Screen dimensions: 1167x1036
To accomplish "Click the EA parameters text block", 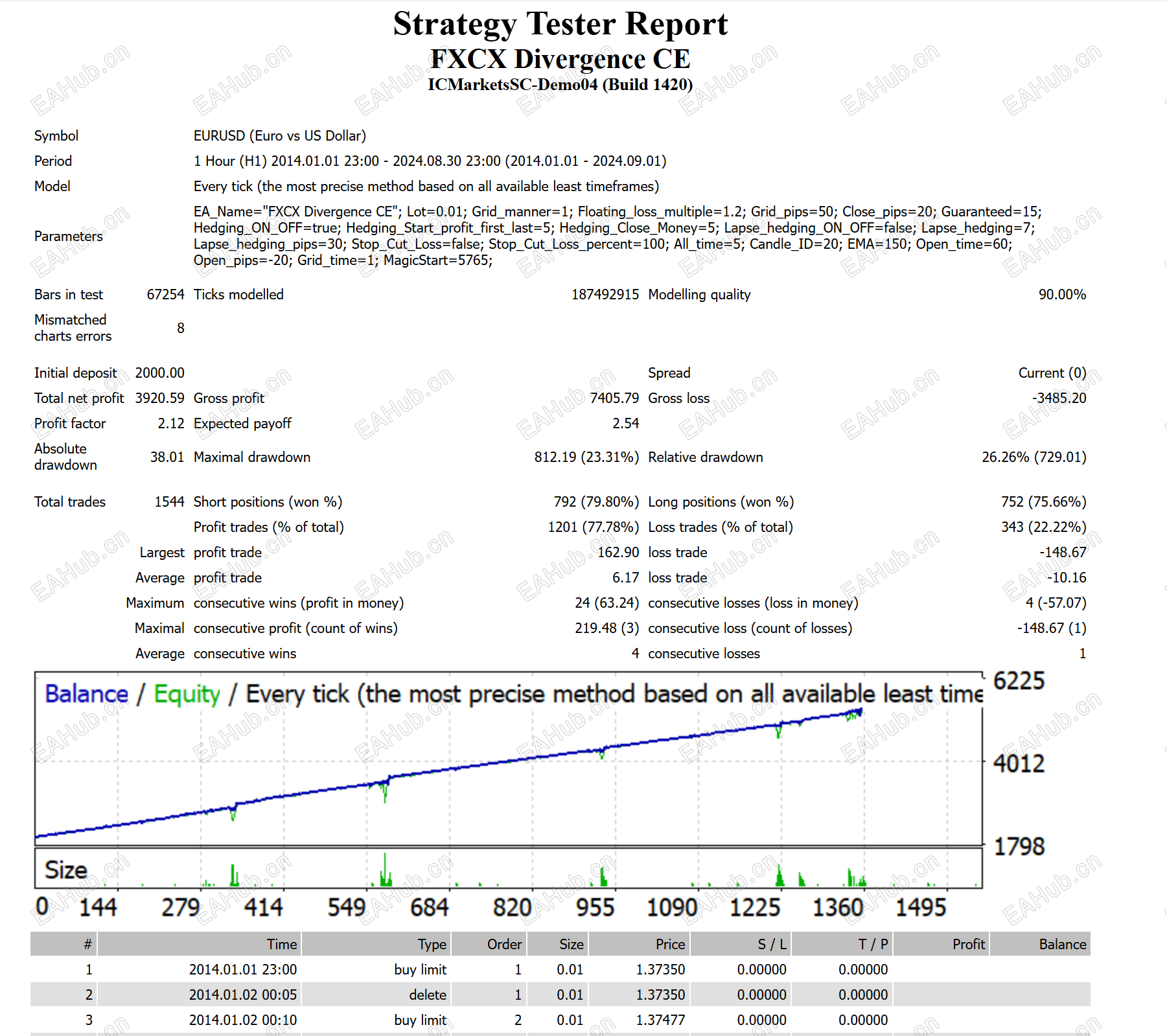I will 618,236.
